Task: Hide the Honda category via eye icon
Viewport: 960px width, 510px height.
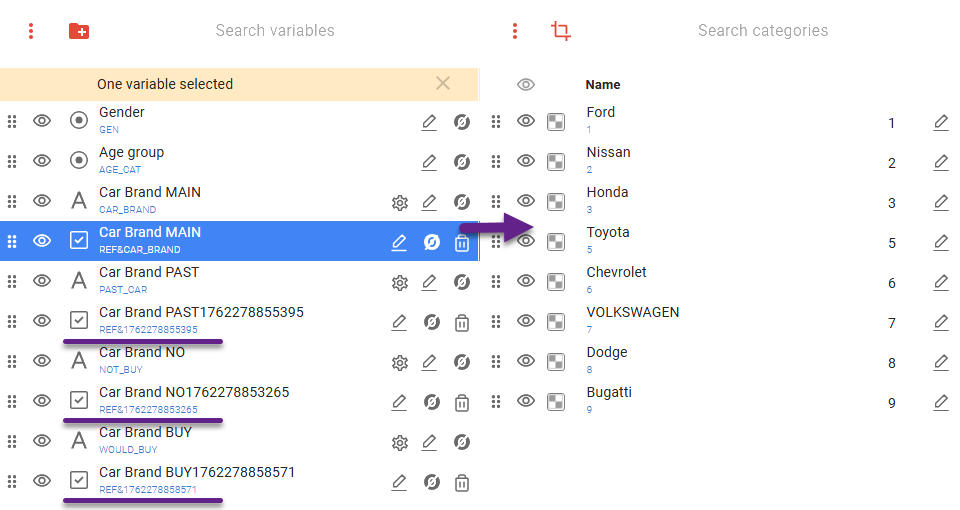Action: 526,201
